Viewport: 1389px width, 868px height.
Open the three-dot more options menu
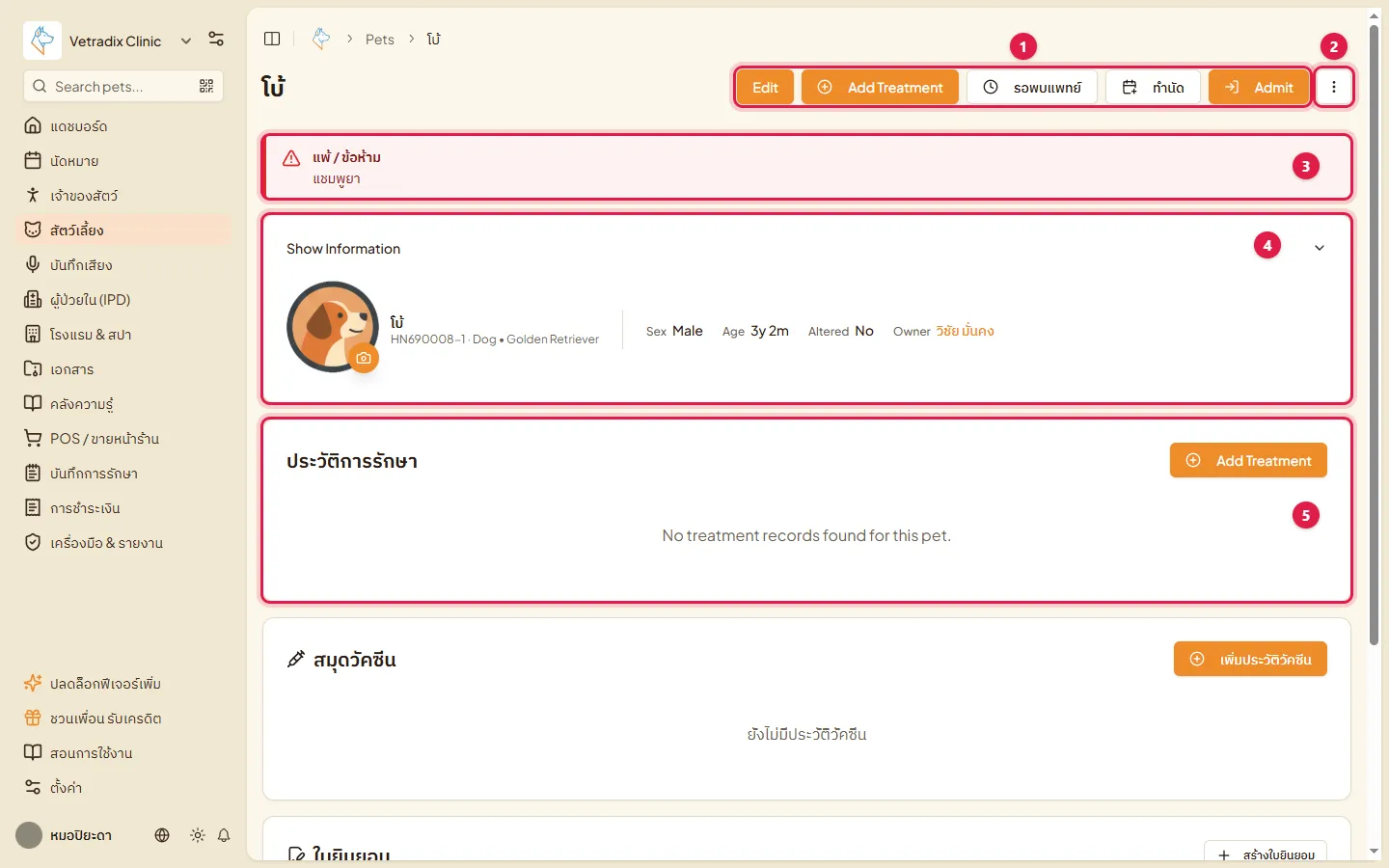click(1334, 87)
